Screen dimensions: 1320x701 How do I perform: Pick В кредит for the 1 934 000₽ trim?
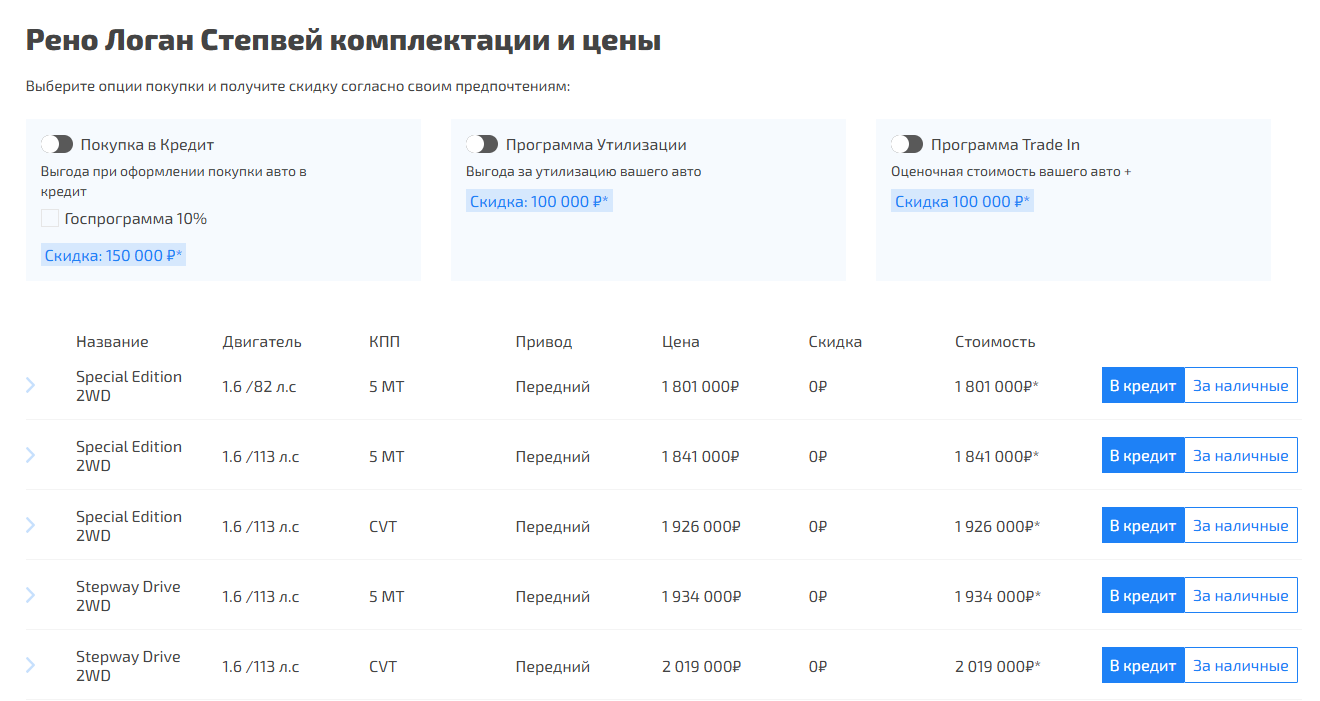tap(1143, 595)
